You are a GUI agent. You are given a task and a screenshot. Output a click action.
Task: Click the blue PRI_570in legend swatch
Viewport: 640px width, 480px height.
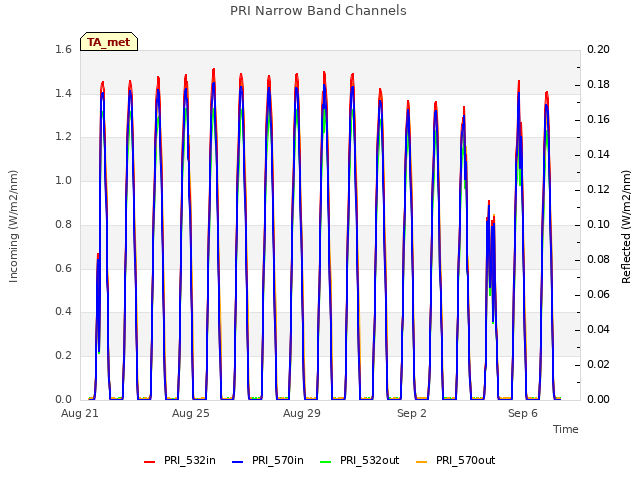(x=238, y=462)
